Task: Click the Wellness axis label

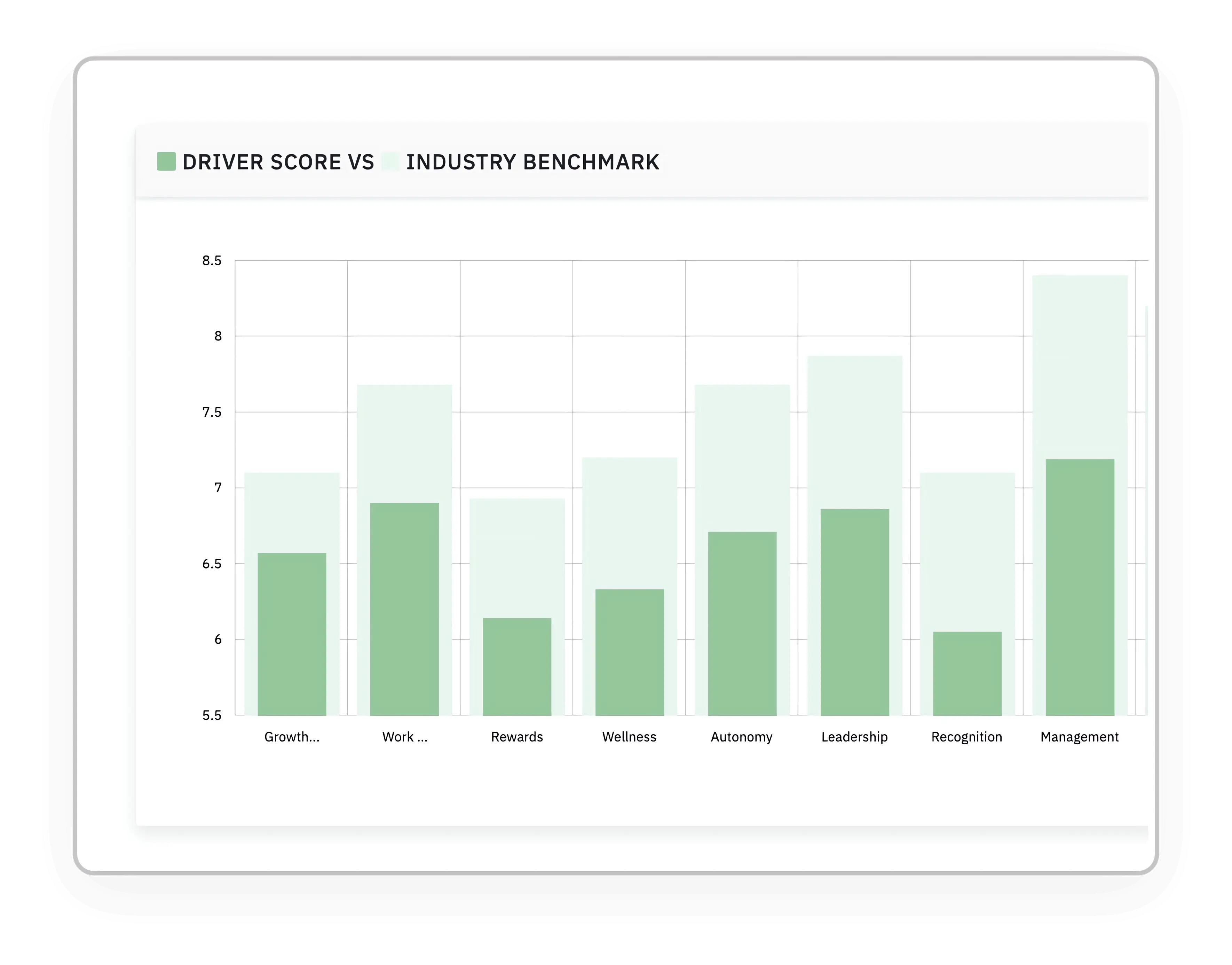Action: (x=629, y=737)
